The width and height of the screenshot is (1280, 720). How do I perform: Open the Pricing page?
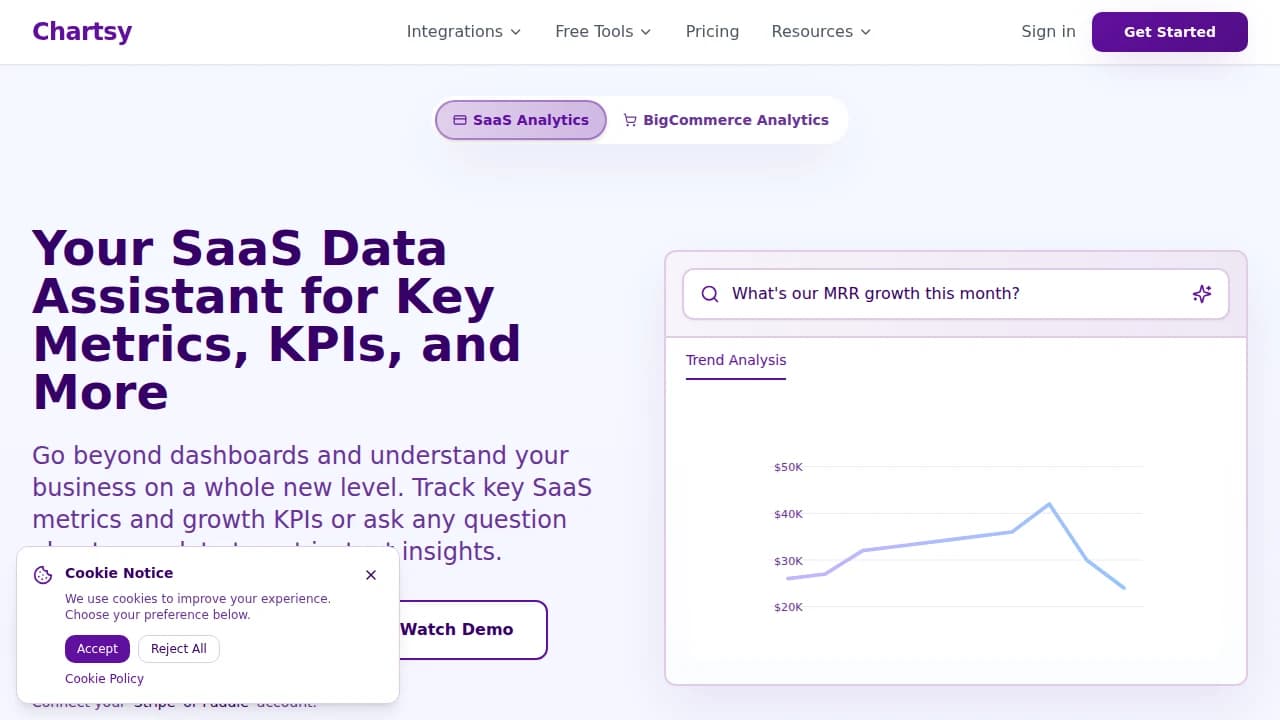(711, 31)
